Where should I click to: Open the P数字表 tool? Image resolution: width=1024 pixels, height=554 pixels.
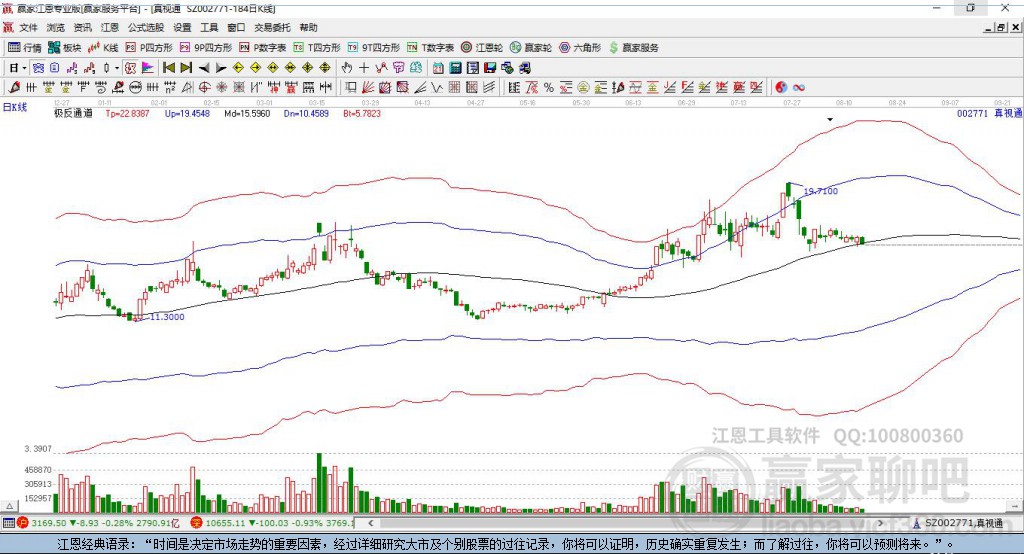click(x=263, y=48)
